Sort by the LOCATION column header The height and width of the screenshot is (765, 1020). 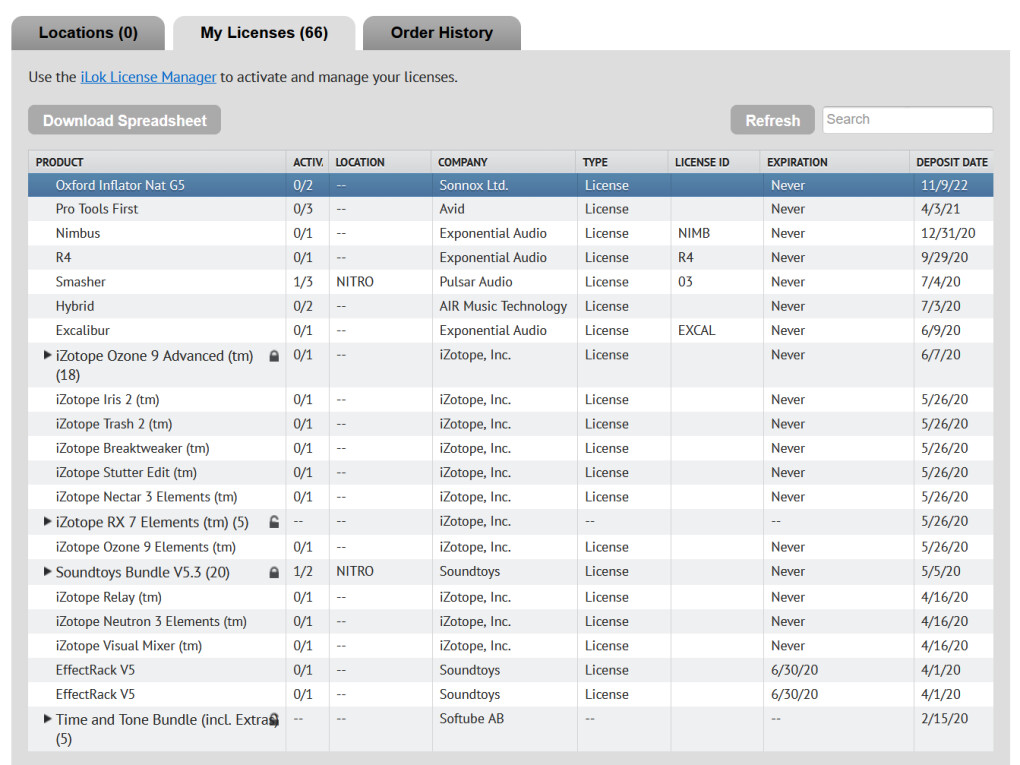coord(380,162)
